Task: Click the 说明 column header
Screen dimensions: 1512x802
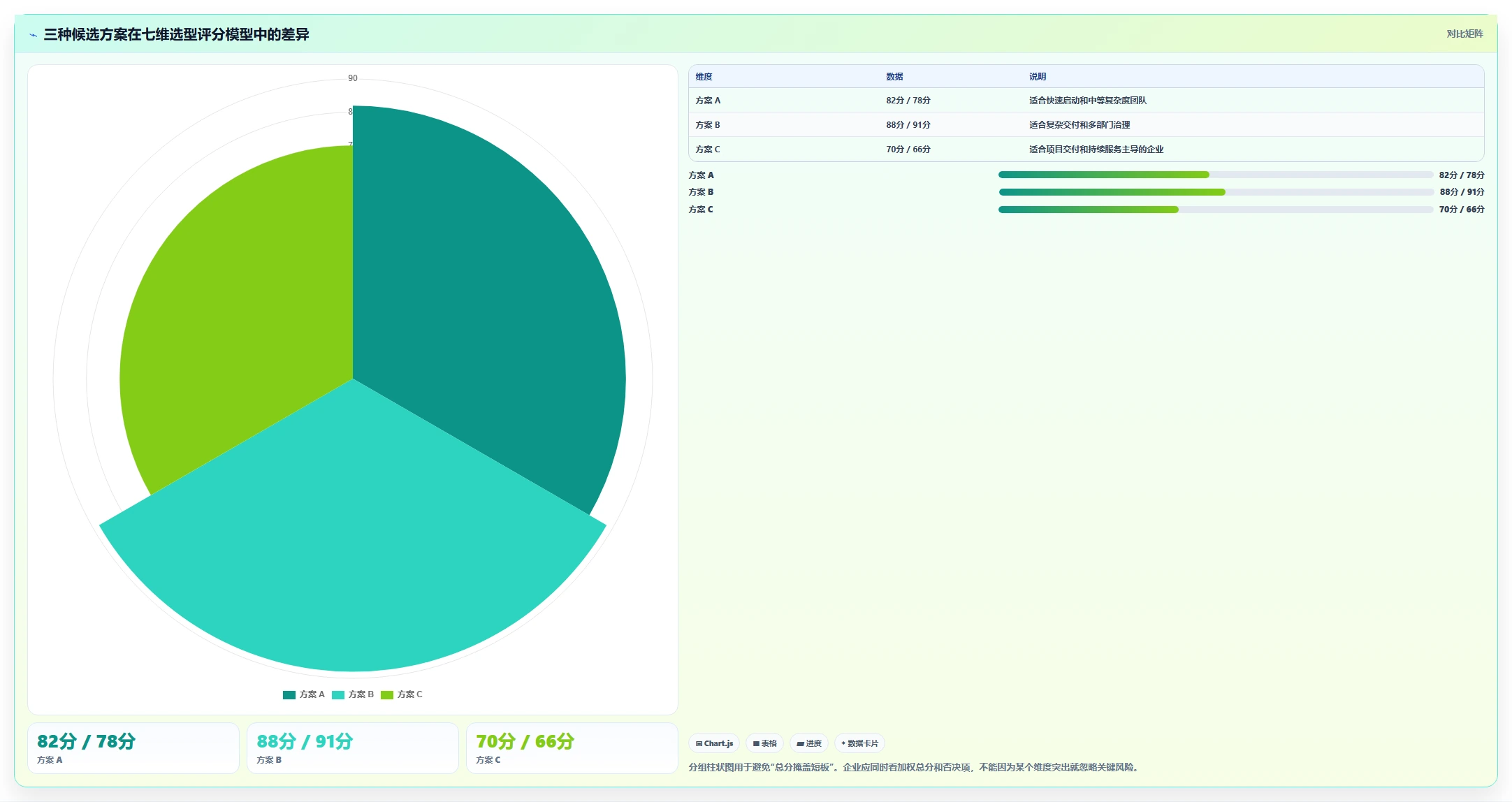Action: click(1038, 77)
